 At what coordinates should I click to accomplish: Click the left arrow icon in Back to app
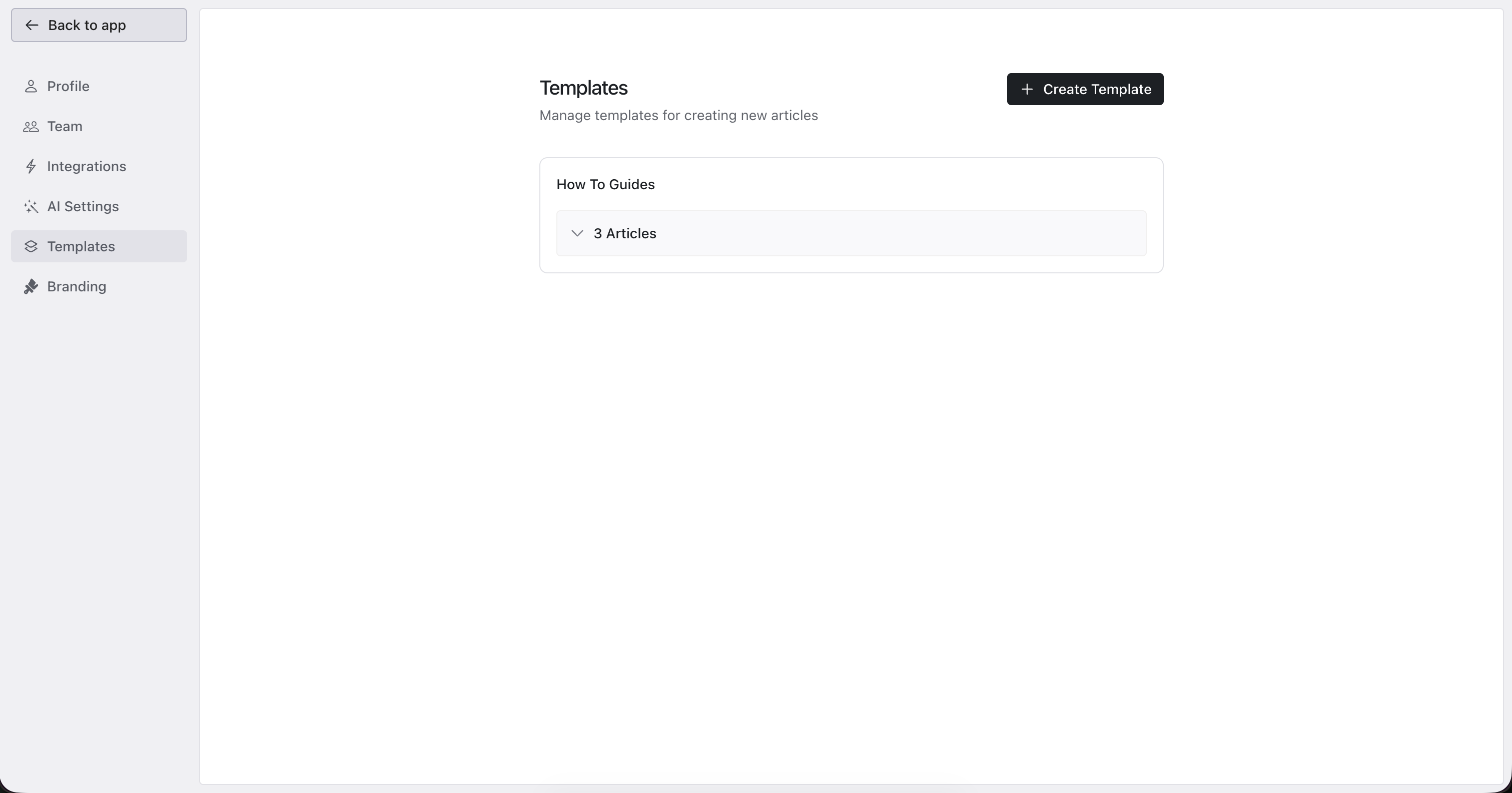[x=32, y=25]
